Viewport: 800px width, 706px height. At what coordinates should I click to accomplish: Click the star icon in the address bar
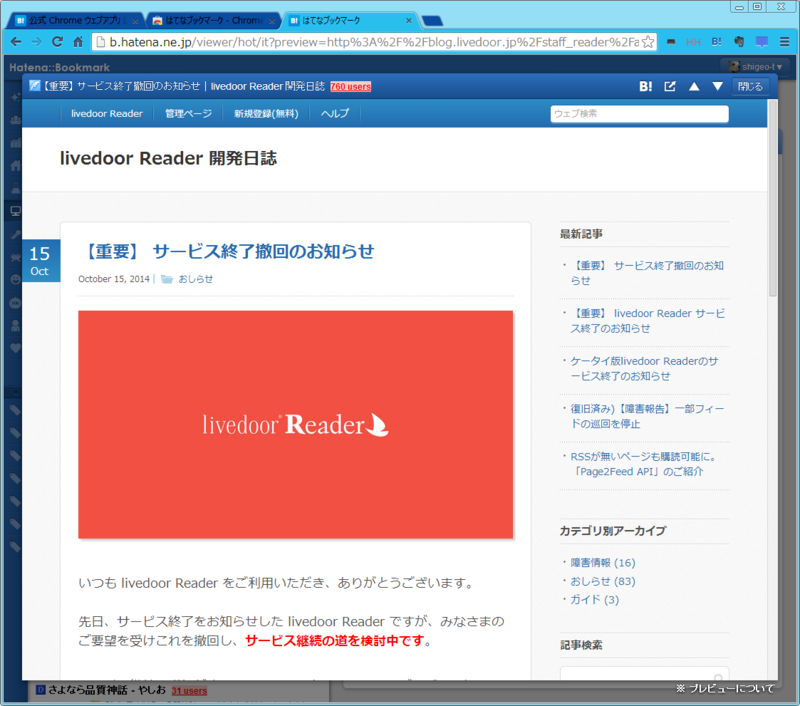648,41
